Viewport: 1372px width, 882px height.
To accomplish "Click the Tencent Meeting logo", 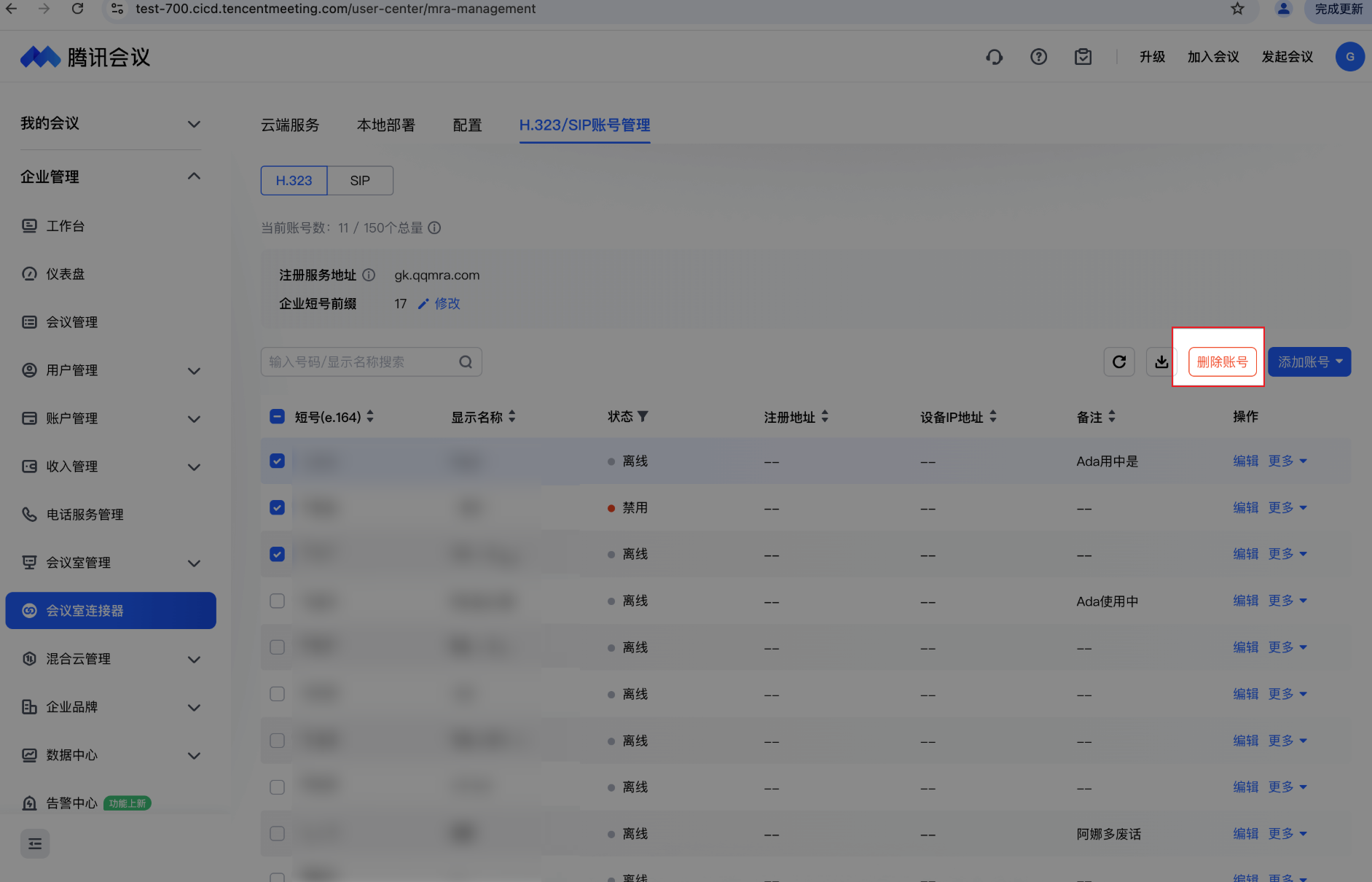I will tap(85, 57).
